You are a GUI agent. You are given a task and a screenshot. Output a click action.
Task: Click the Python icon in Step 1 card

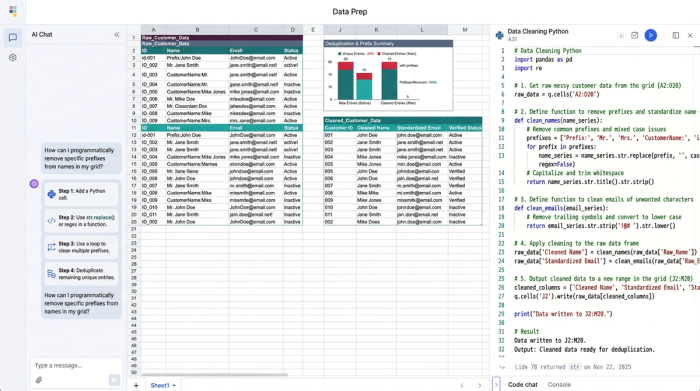coord(51,194)
